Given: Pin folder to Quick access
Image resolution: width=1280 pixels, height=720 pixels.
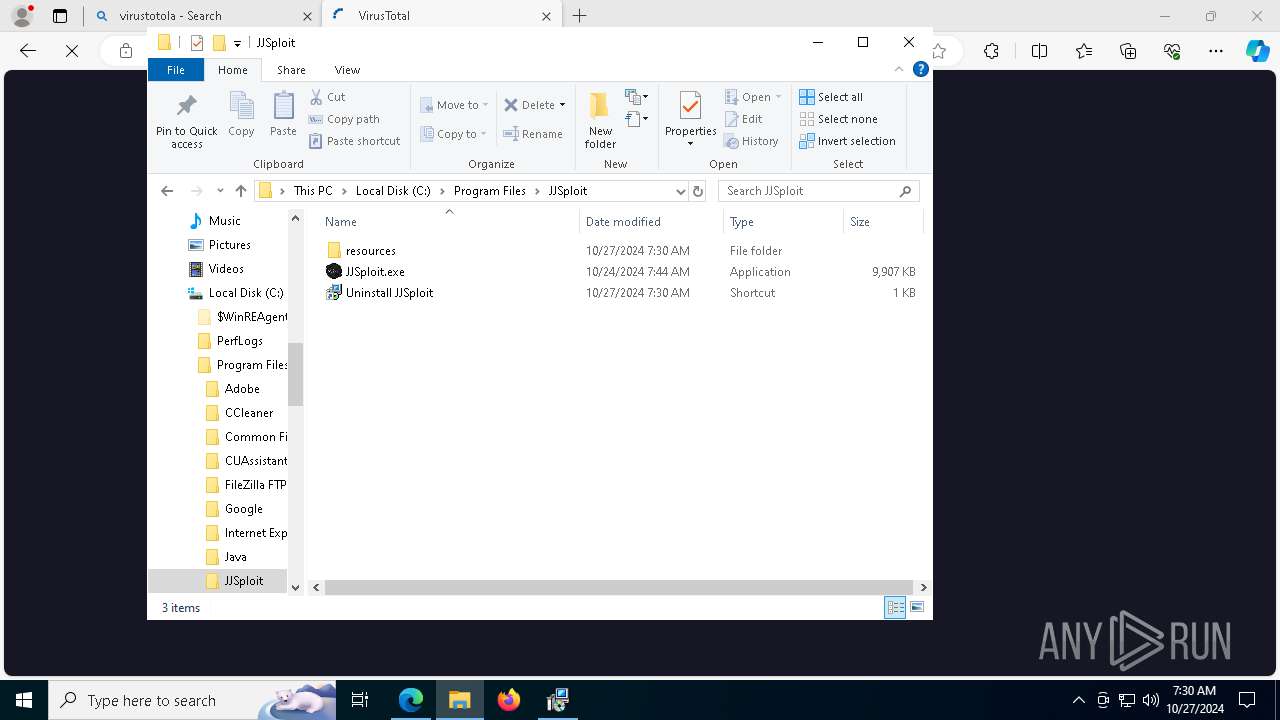Looking at the screenshot, I should [186, 121].
